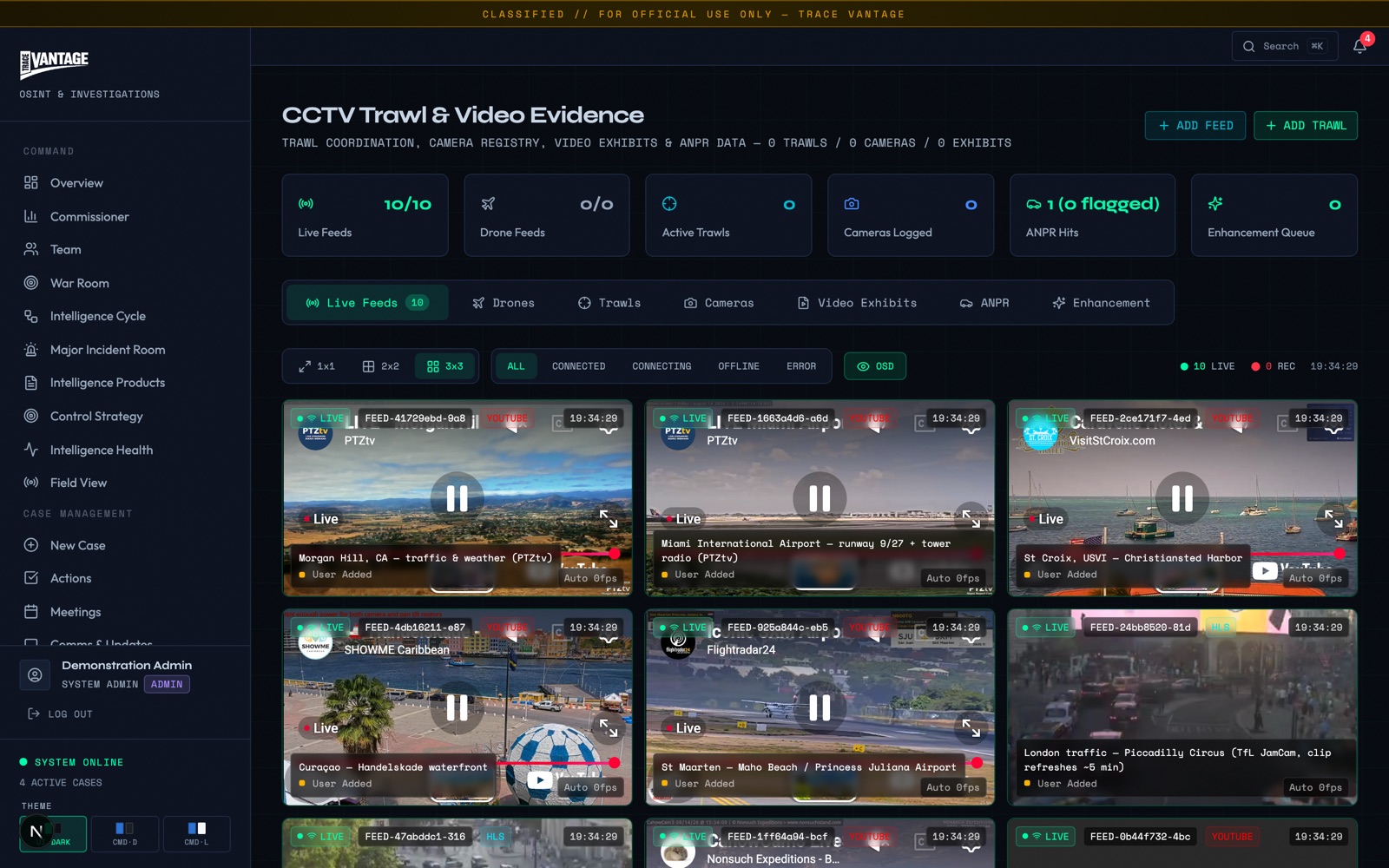Switch to the 1x1 grid layout
1389x868 pixels.
tap(317, 366)
